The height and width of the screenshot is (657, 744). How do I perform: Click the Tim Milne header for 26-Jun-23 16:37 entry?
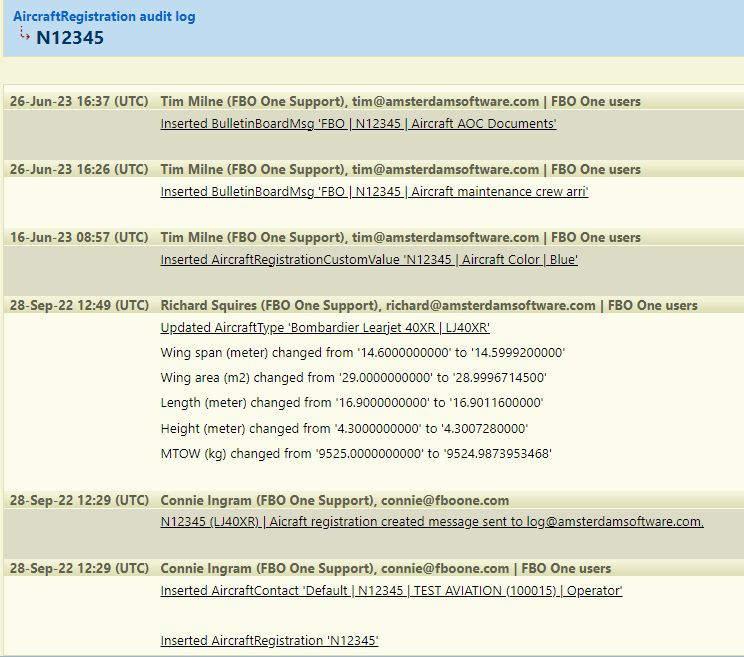click(400, 102)
